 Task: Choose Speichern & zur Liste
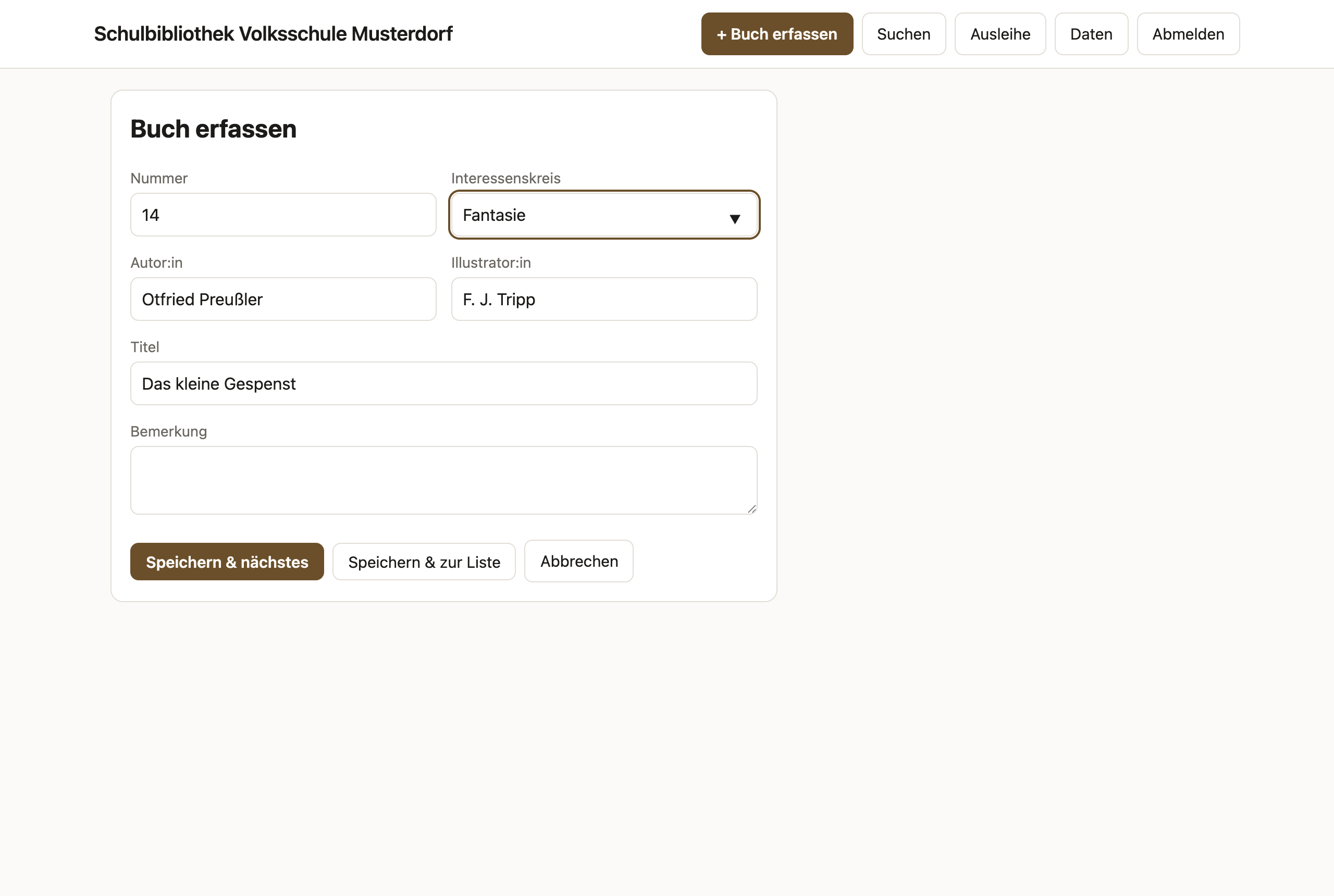point(424,562)
